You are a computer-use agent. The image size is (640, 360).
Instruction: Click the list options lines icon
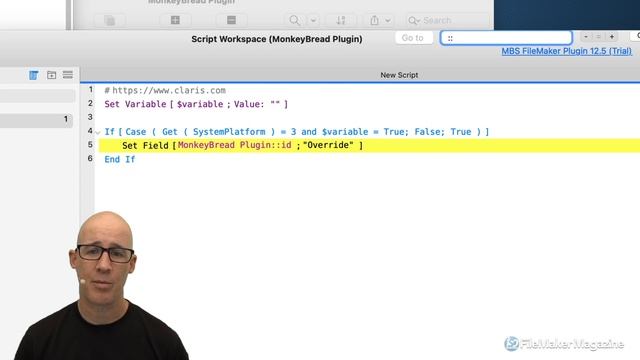click(68, 74)
